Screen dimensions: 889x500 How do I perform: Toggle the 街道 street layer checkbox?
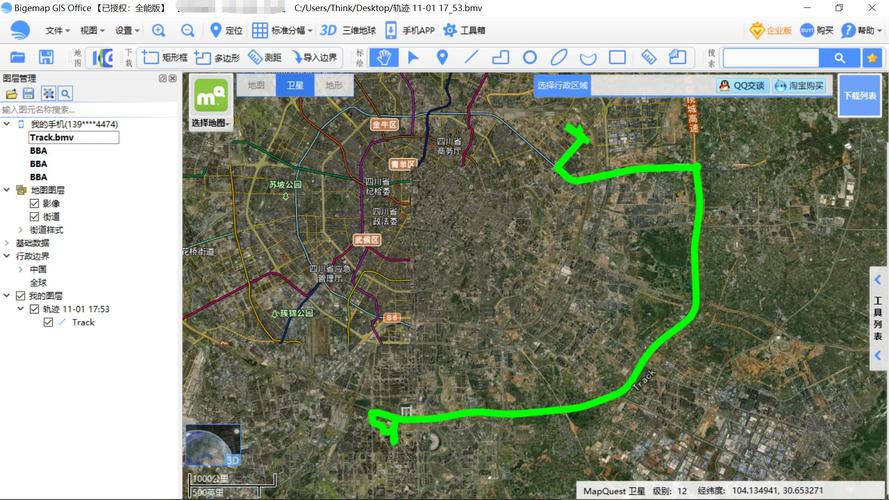[x=34, y=216]
